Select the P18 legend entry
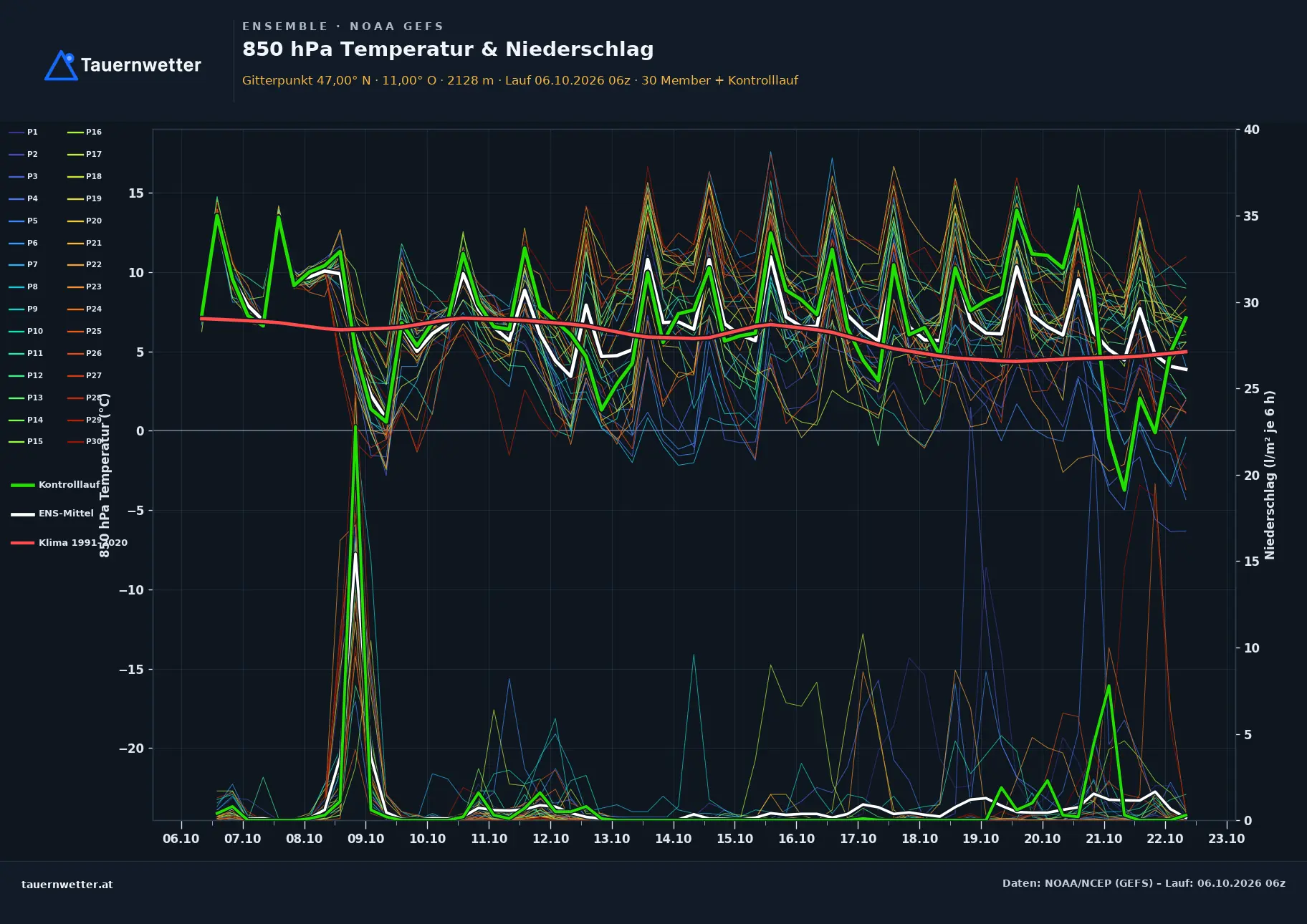This screenshot has height=924, width=1307. pyautogui.click(x=85, y=177)
